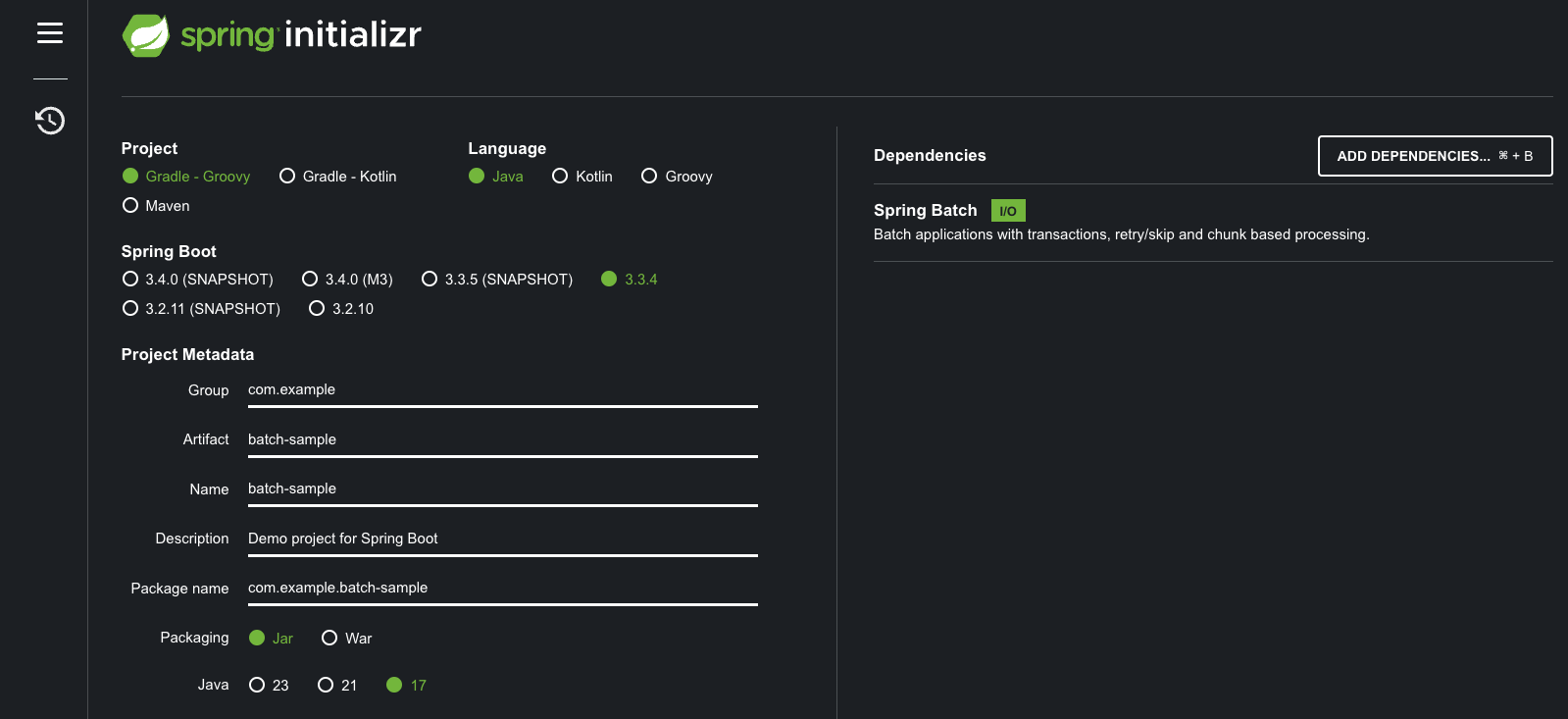Edit the Package name field
Screen dimensions: 1568x719
503,589
